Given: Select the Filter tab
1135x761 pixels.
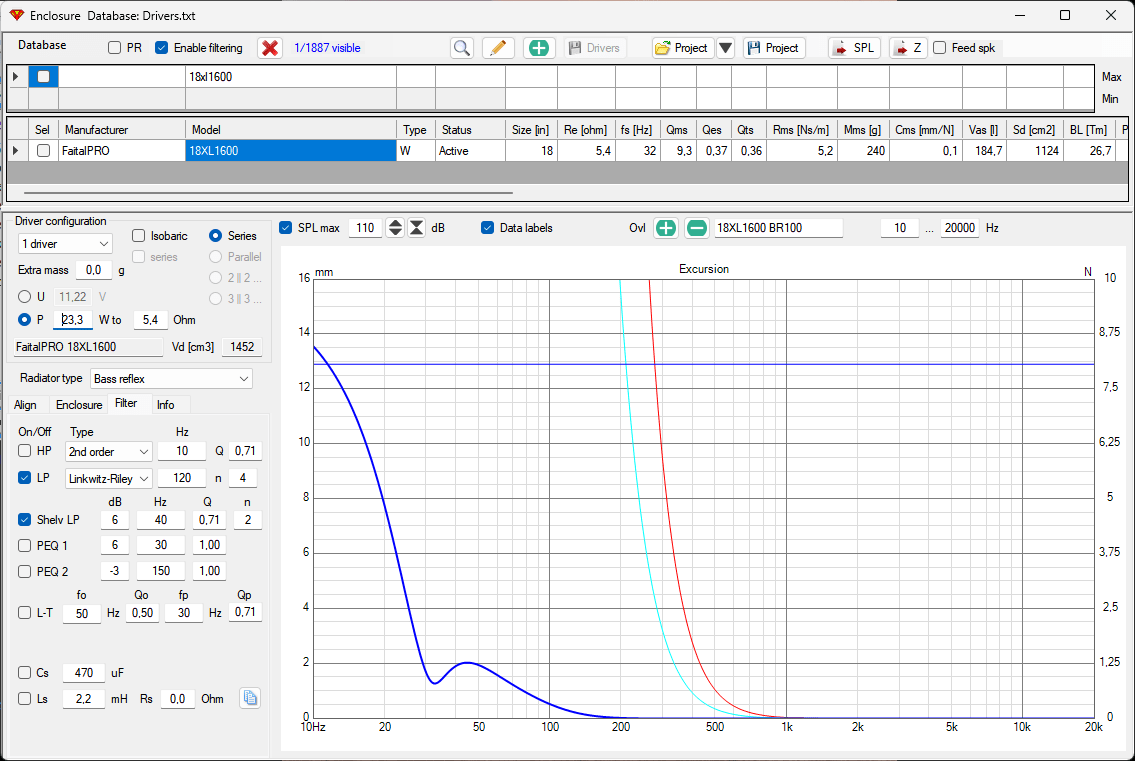Looking at the screenshot, I should (x=126, y=403).
